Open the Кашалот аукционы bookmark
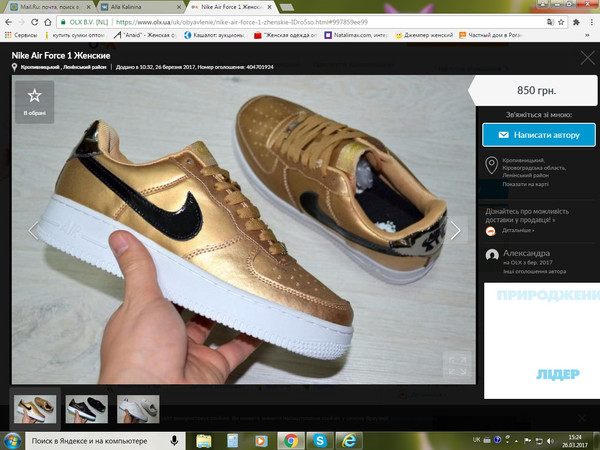 215,35
